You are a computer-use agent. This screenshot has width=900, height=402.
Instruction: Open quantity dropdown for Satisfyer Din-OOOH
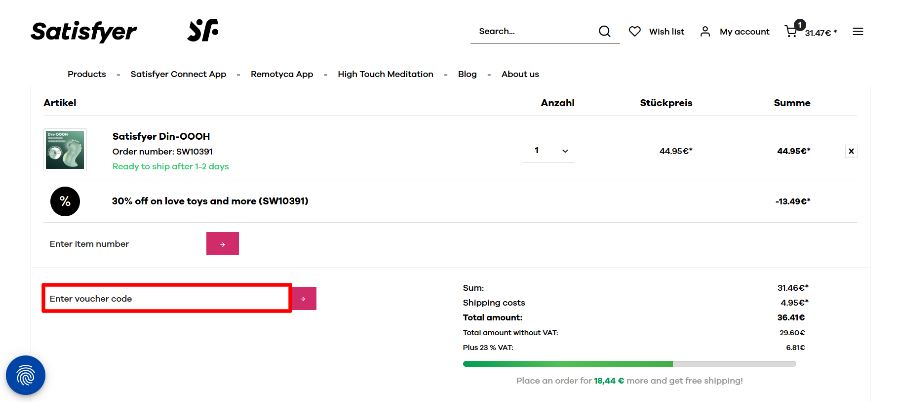tap(549, 150)
